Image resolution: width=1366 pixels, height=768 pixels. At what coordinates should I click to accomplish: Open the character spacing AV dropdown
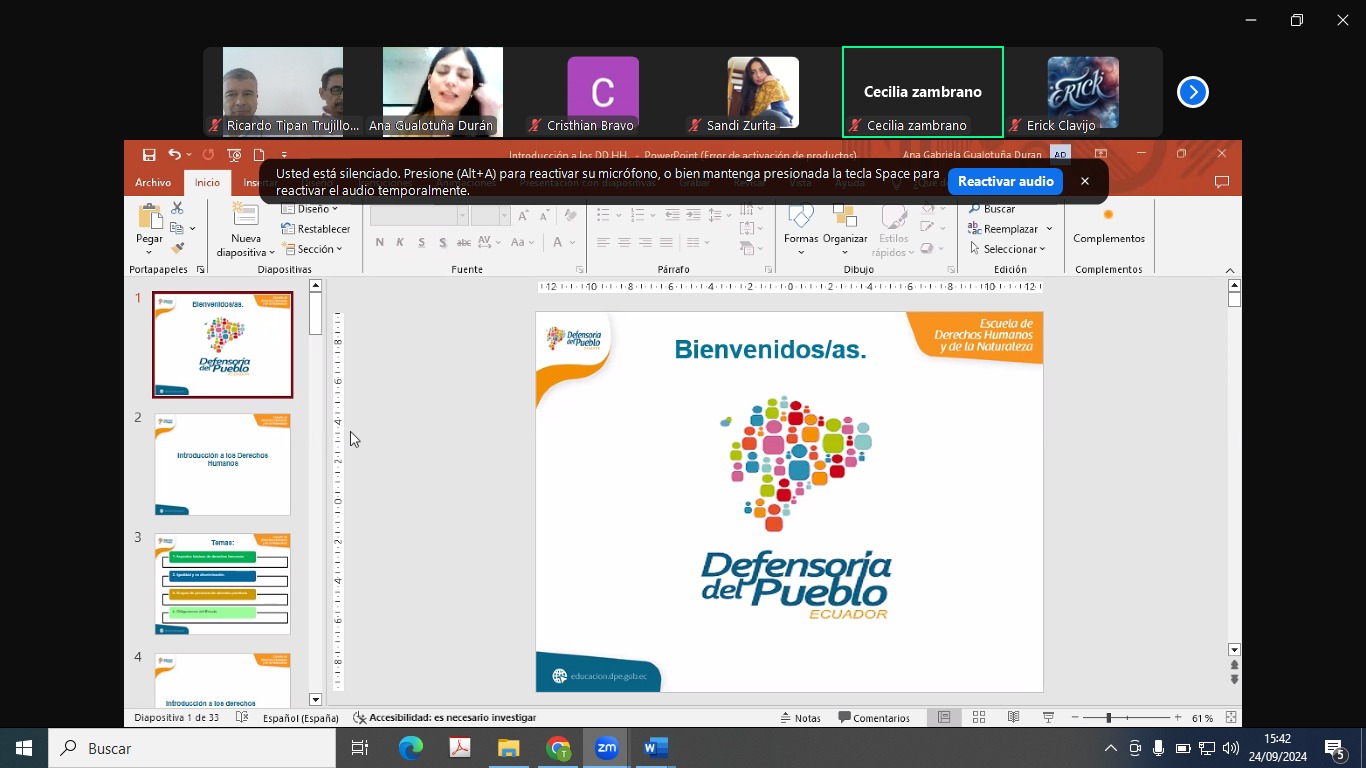(x=489, y=242)
